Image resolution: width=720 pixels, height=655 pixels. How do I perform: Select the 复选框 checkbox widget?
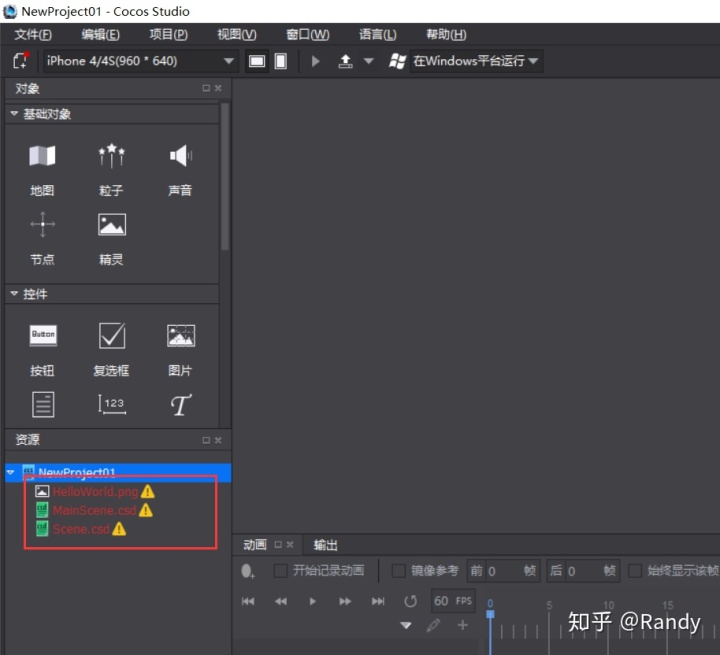click(x=111, y=350)
